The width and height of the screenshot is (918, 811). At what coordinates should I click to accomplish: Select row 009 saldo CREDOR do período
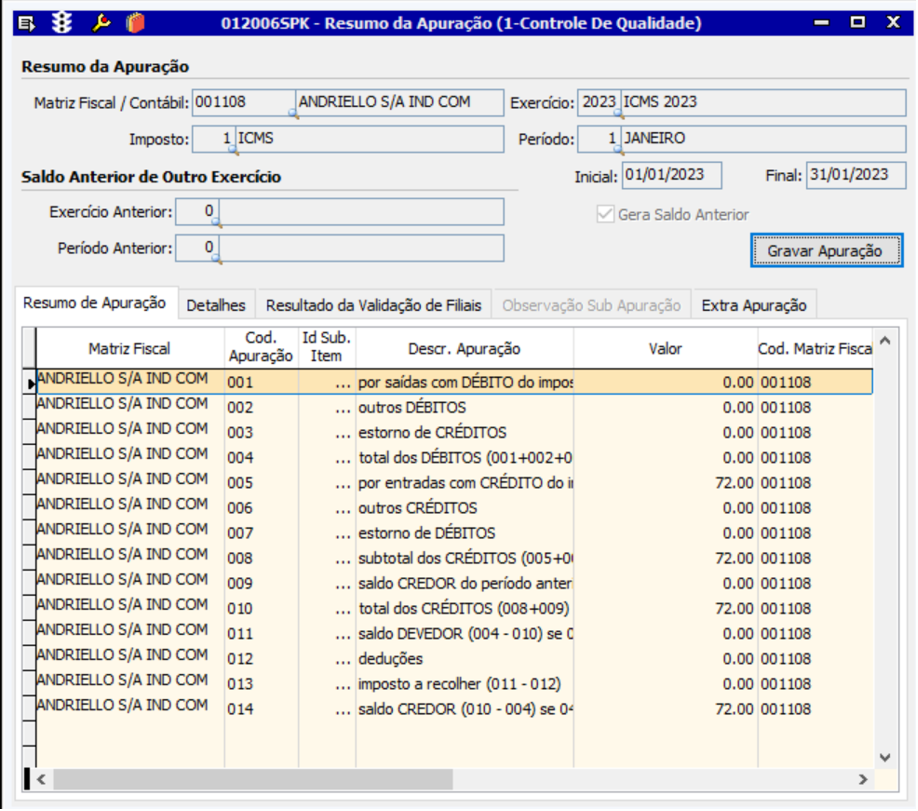454,583
